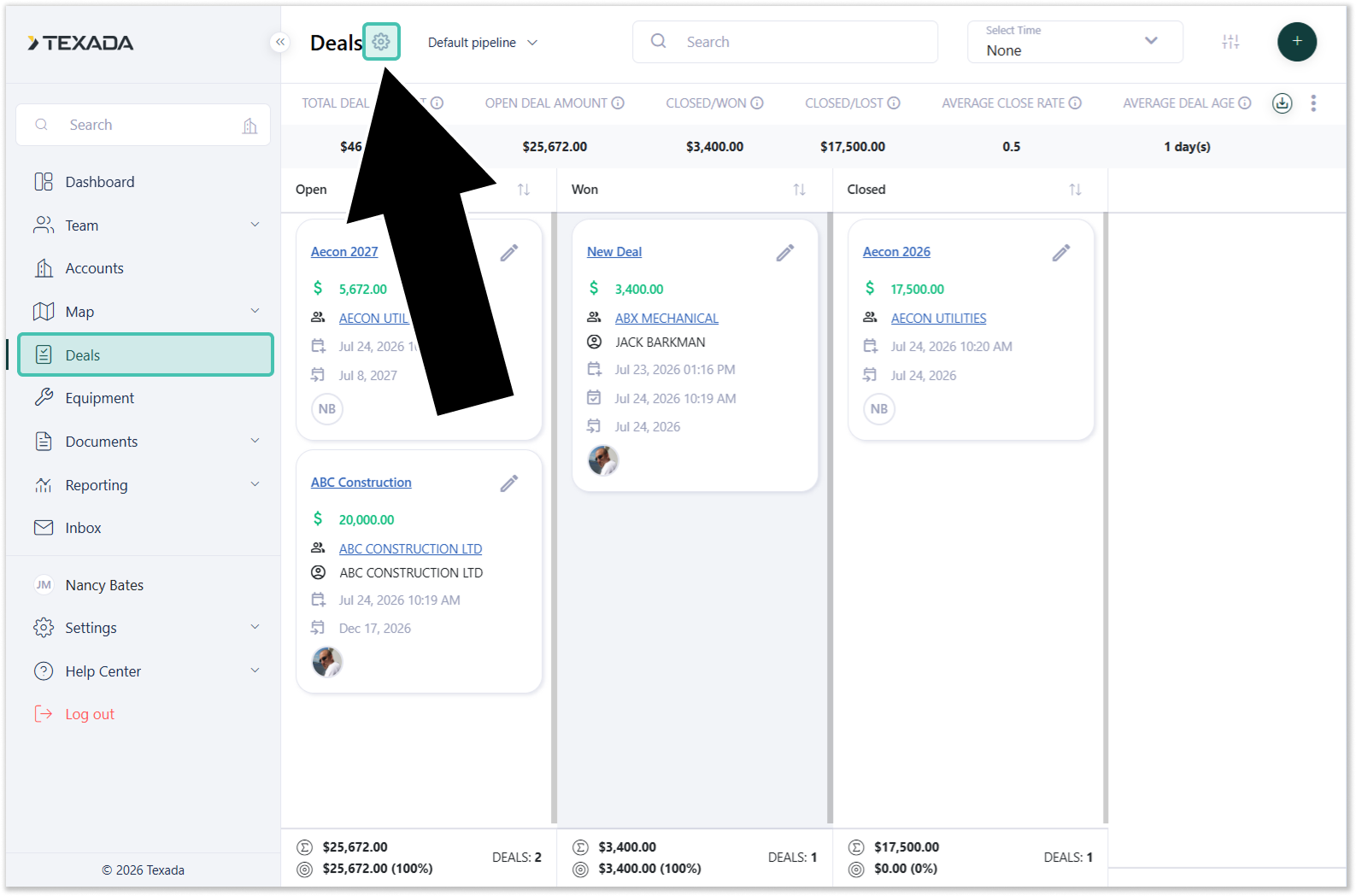The image size is (1356, 896).
Task: Open the New Deal link
Action: pos(614,252)
